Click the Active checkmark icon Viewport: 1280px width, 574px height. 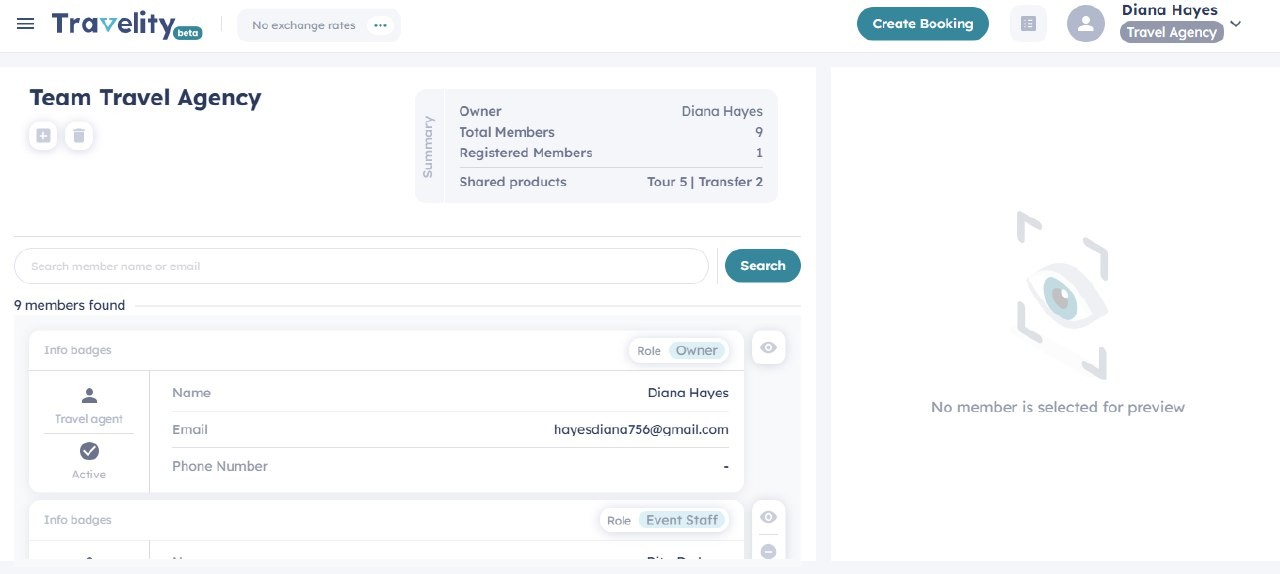pos(89,451)
